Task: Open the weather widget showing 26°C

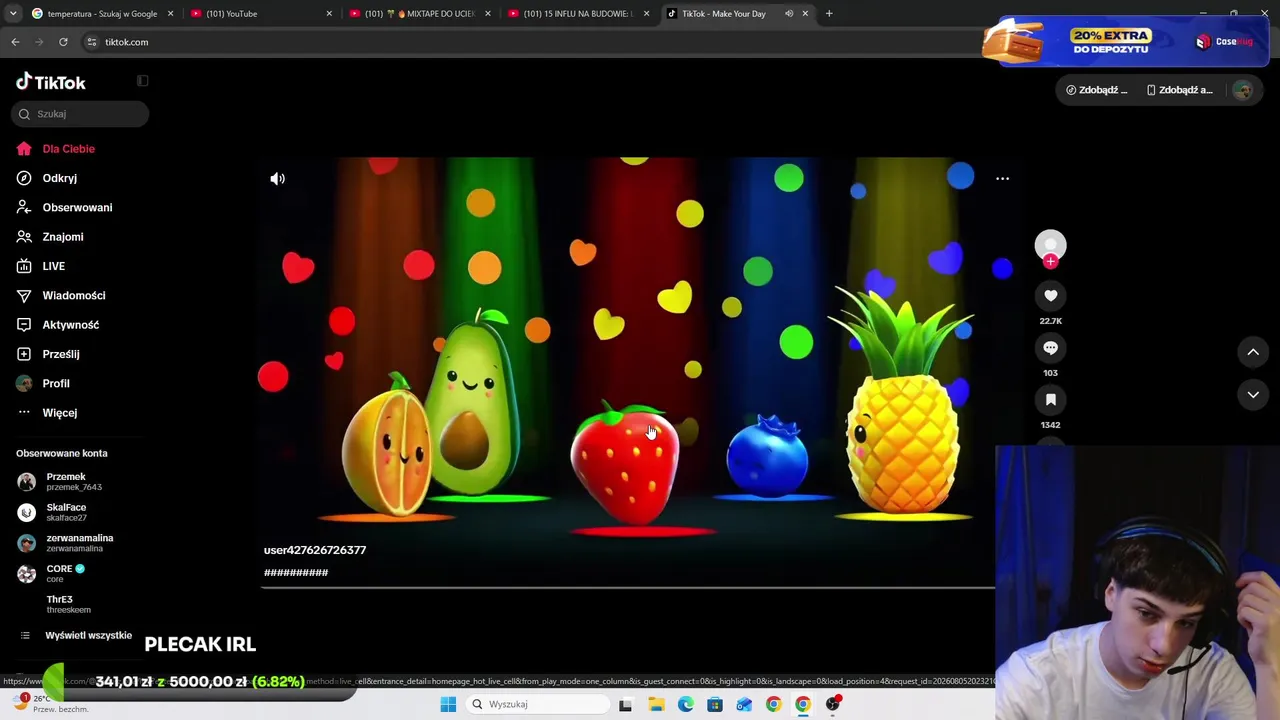Action: pyautogui.click(x=50, y=704)
